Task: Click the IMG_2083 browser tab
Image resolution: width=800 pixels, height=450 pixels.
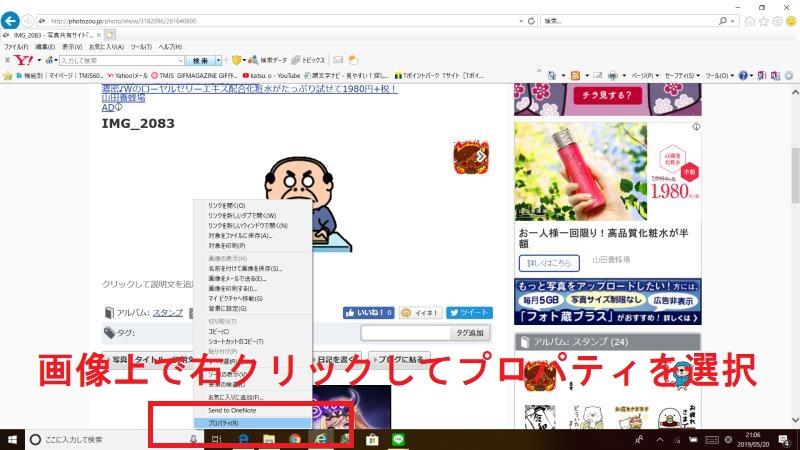Action: 52,35
